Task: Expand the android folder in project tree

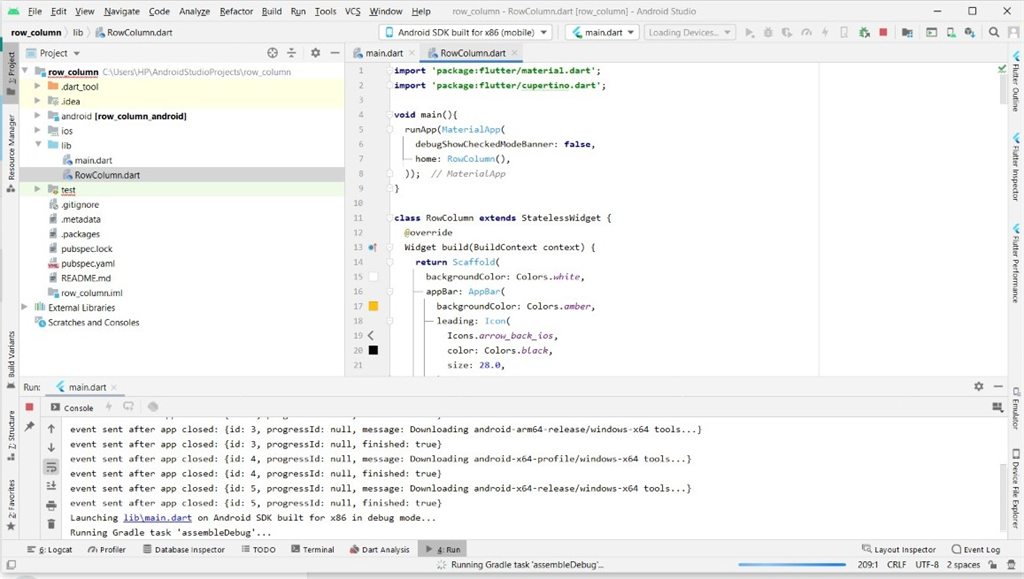Action: 38,116
